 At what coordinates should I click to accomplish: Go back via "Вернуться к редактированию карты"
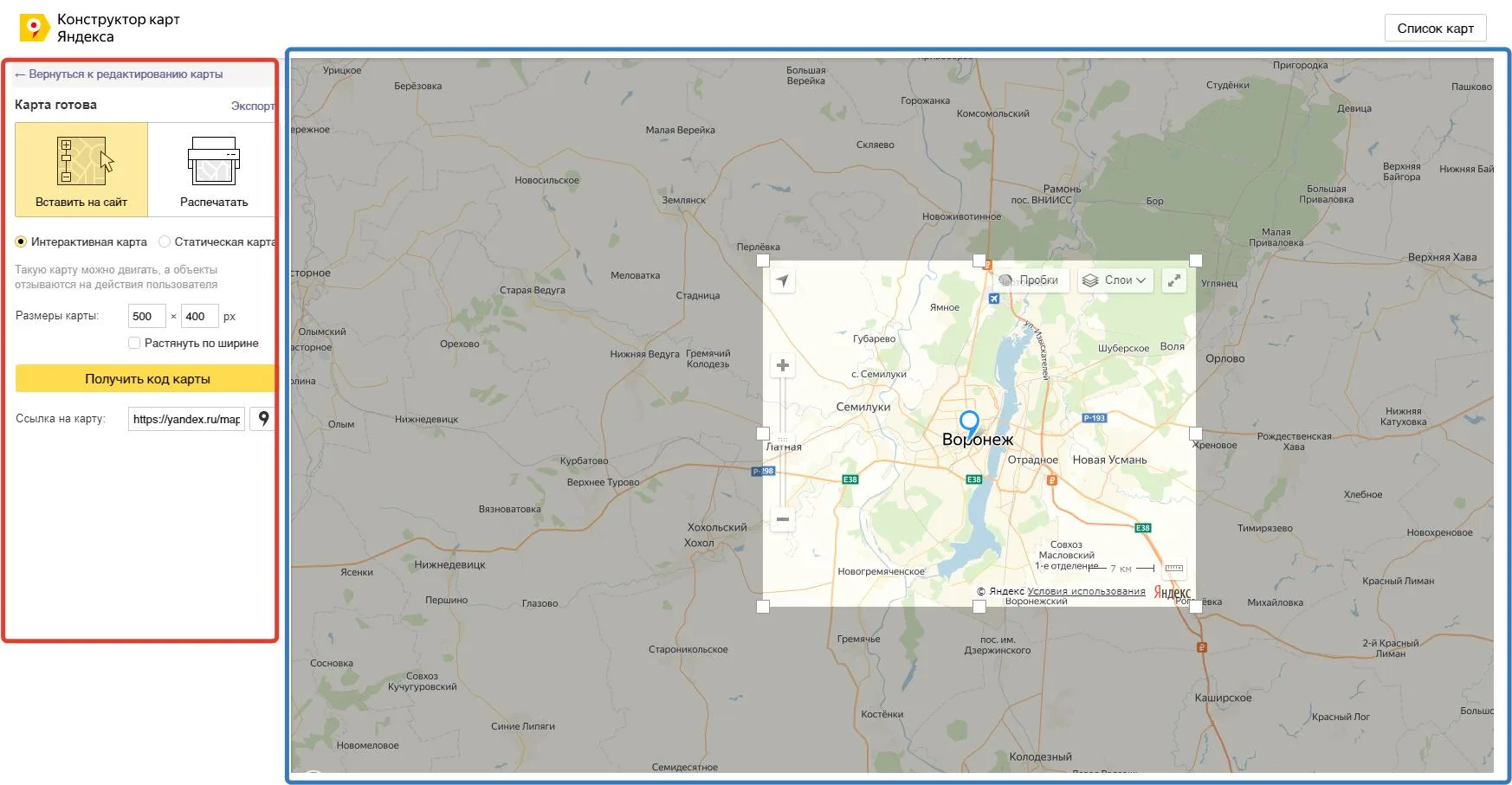pyautogui.click(x=119, y=74)
